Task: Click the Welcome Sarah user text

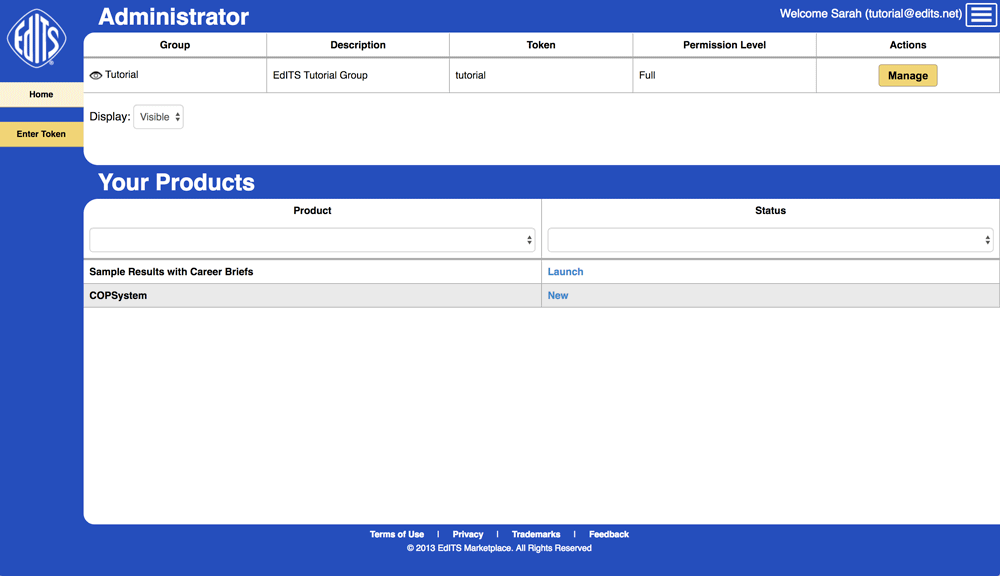Action: (871, 13)
